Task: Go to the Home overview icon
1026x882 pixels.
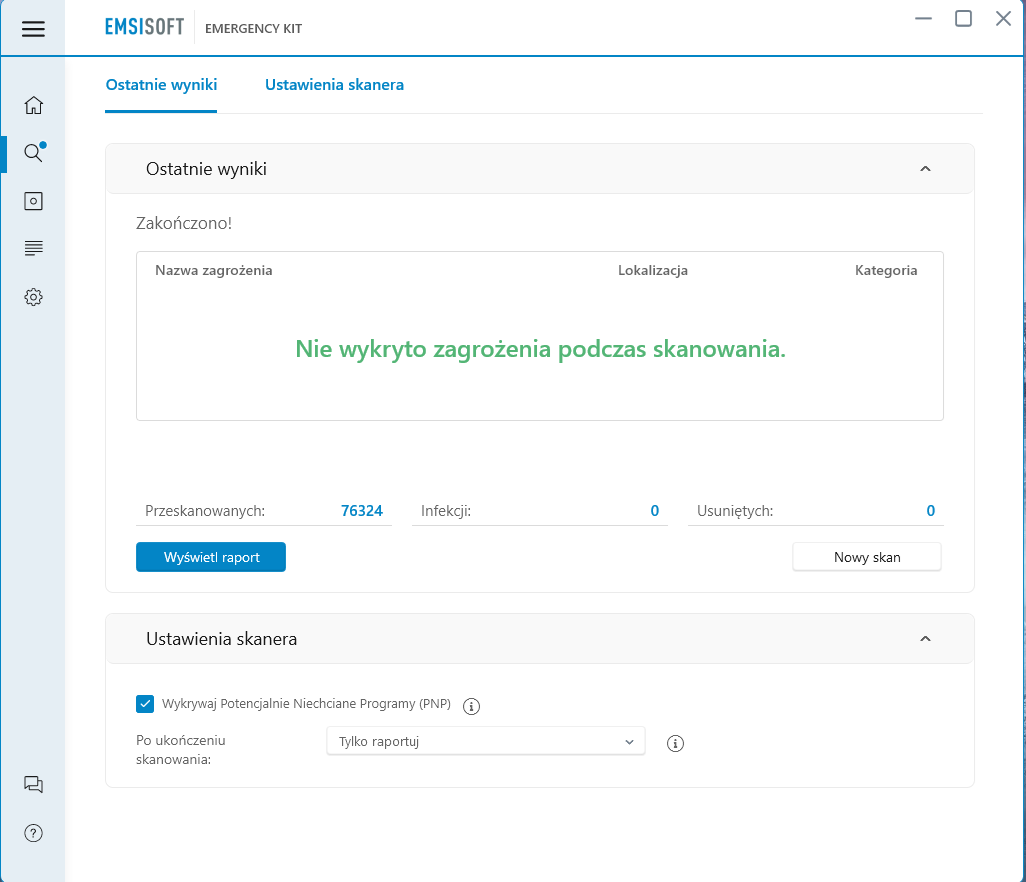Action: click(x=33, y=105)
